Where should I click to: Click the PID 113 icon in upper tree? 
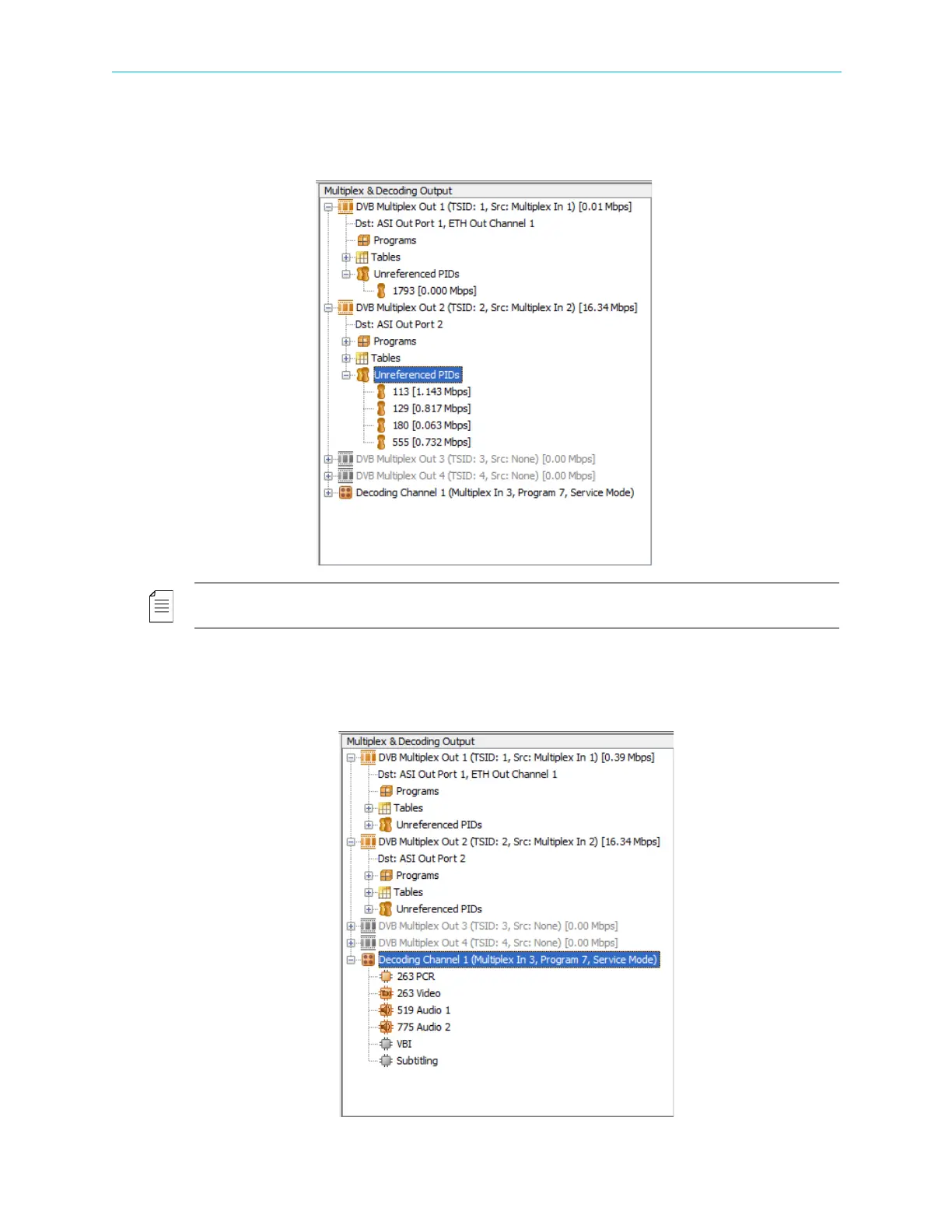381,392
